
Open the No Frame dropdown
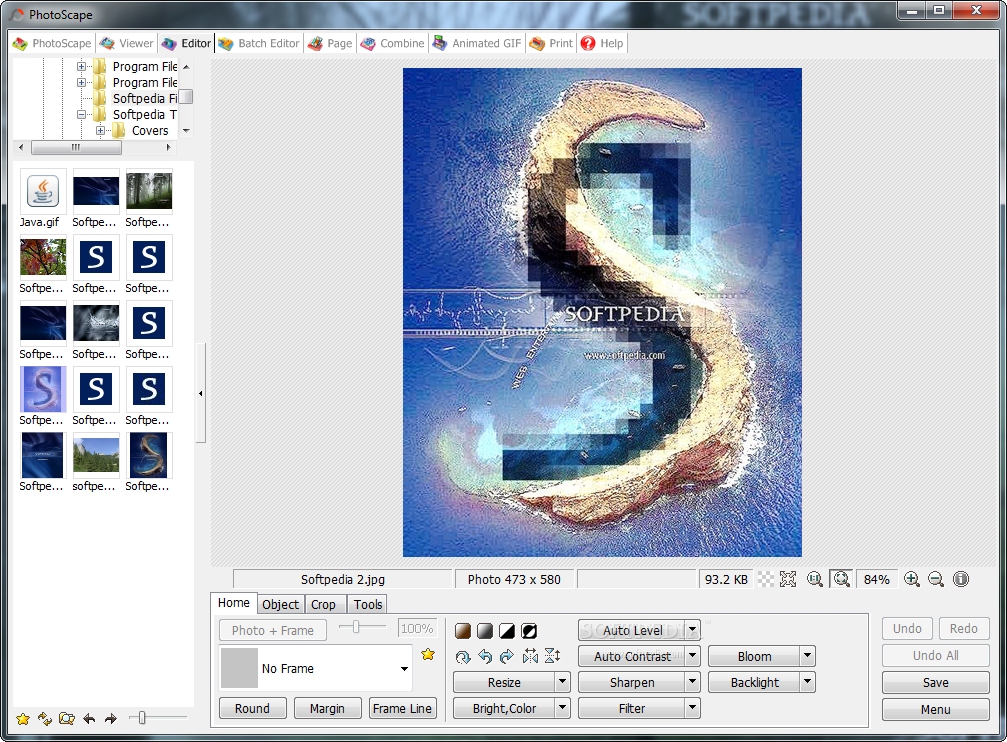[404, 669]
